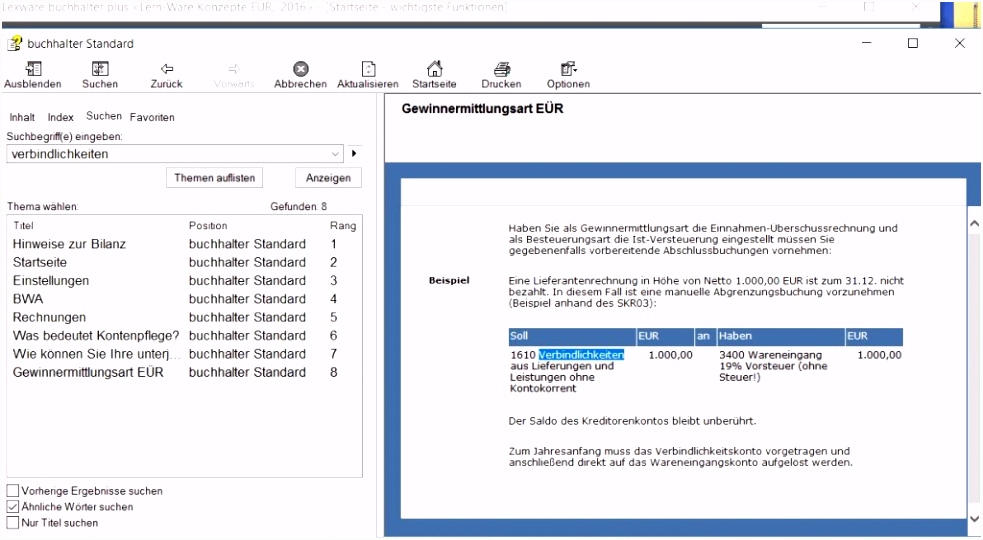Image resolution: width=983 pixels, height=540 pixels.
Task: Select Hinweise zur Bilanz result
Action: tap(184, 244)
